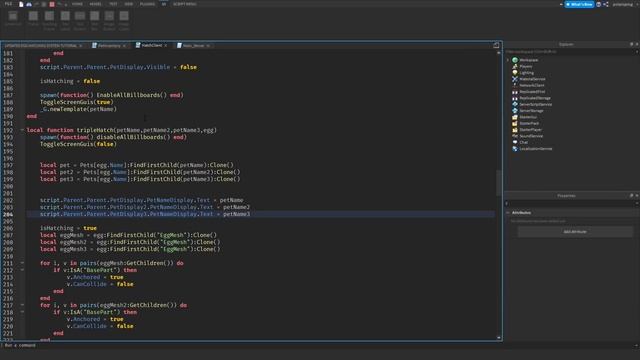Click the LocalizationService globe icon

pos(515,149)
